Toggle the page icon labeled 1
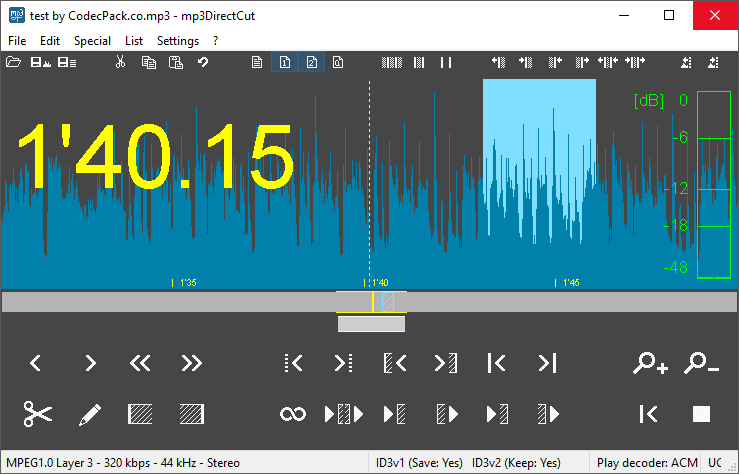Screen dimensions: 739x474 pyautogui.click(x=285, y=62)
